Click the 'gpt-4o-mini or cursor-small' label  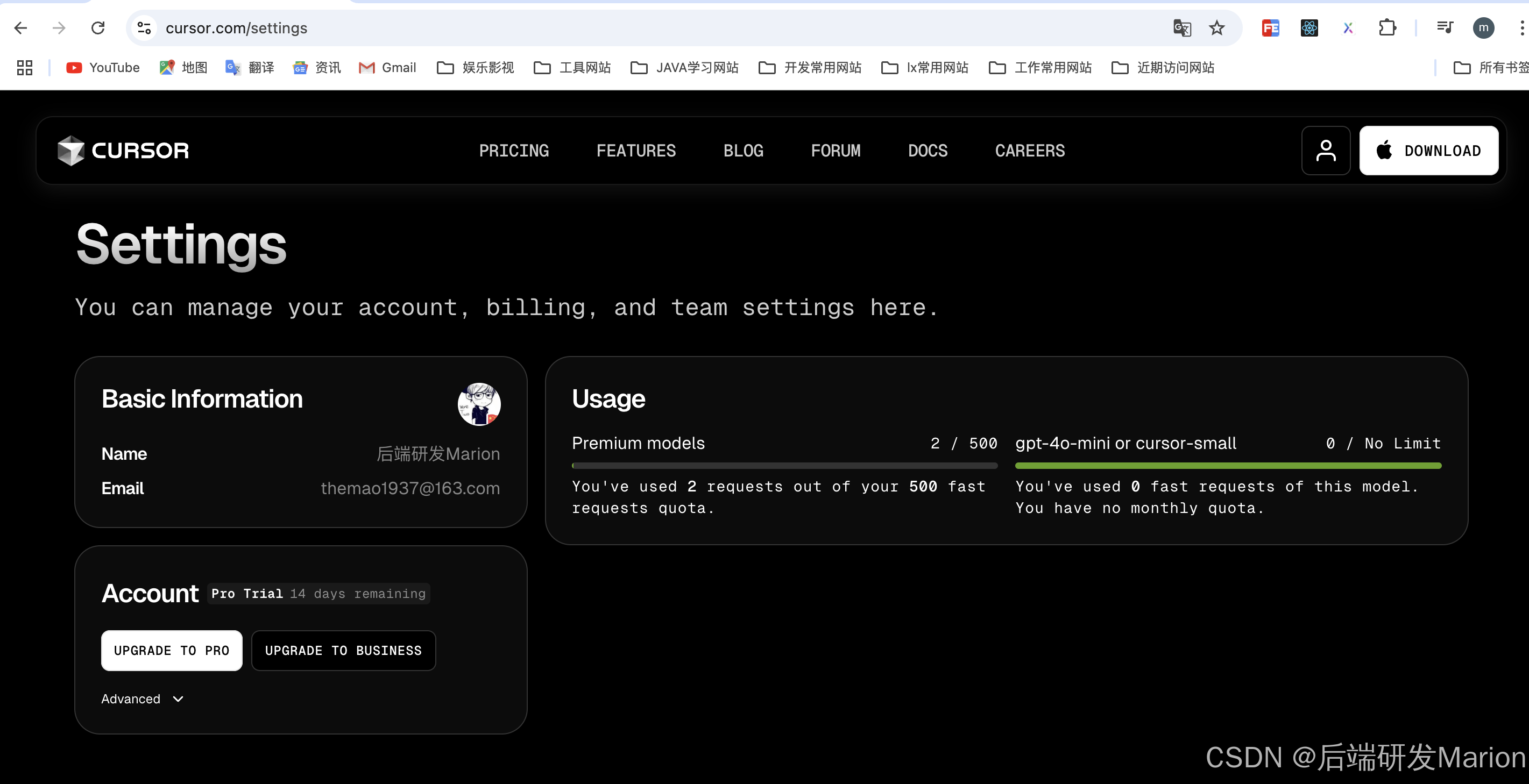coord(1126,443)
